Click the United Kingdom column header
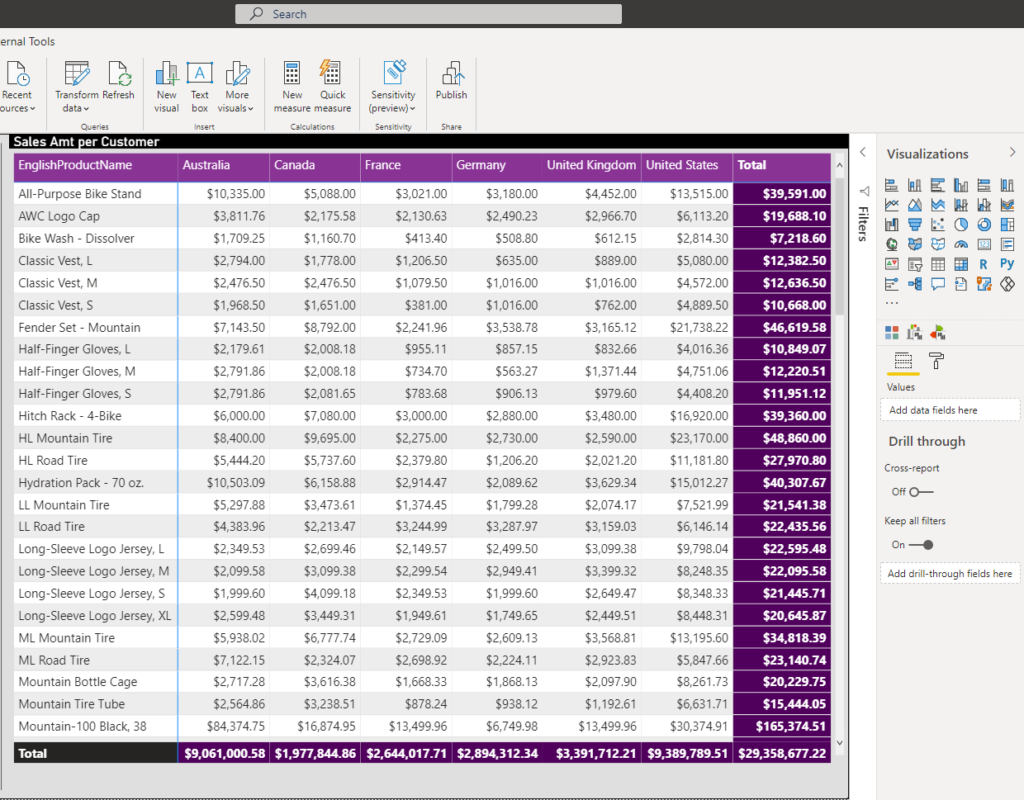 tap(591, 165)
